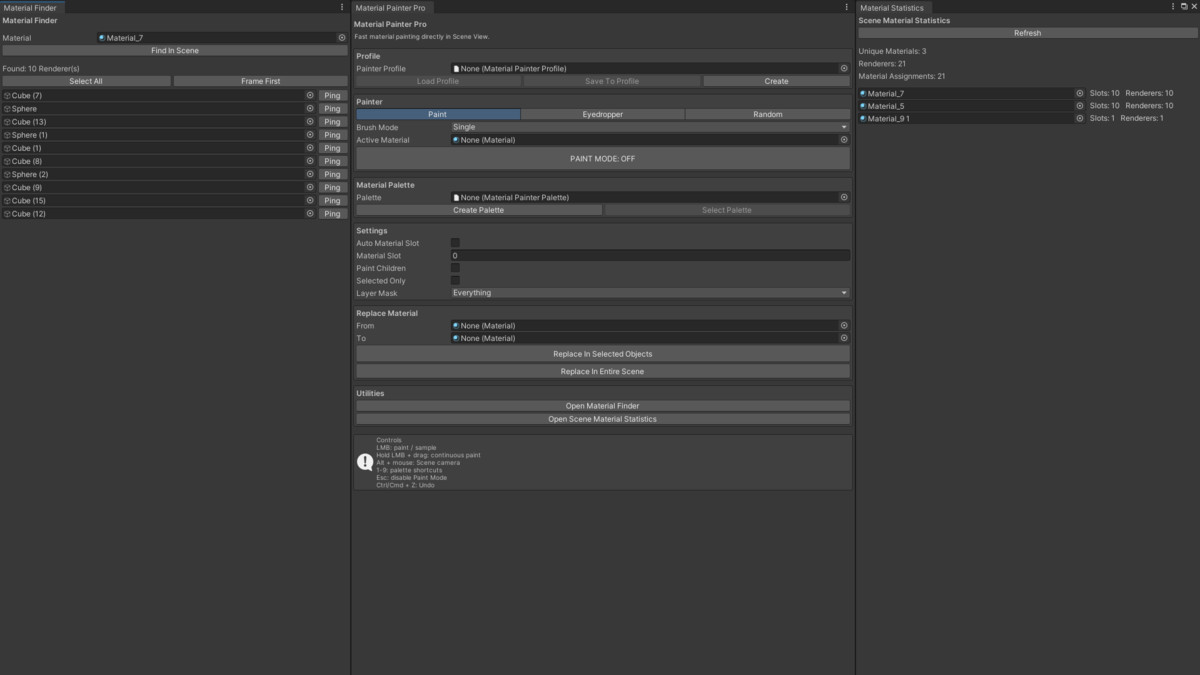1200x675 pixels.
Task: Switch to Material Statistics tab
Action: pyautogui.click(x=893, y=7)
